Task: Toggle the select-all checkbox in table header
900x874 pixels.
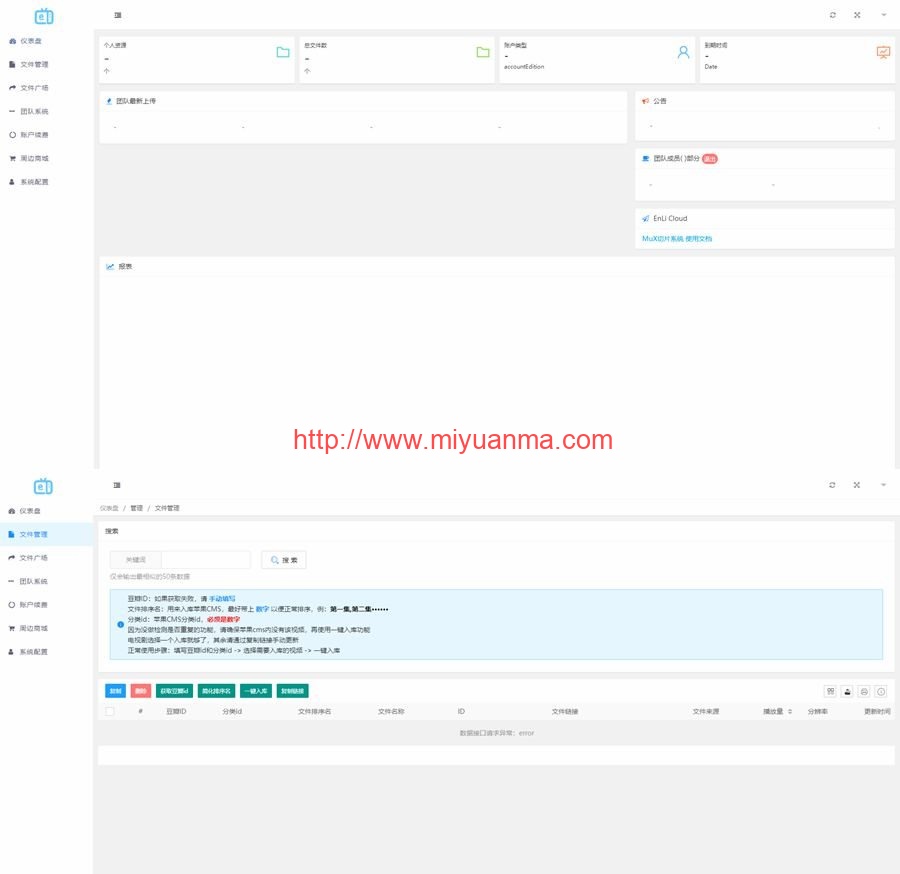Action: (x=110, y=712)
